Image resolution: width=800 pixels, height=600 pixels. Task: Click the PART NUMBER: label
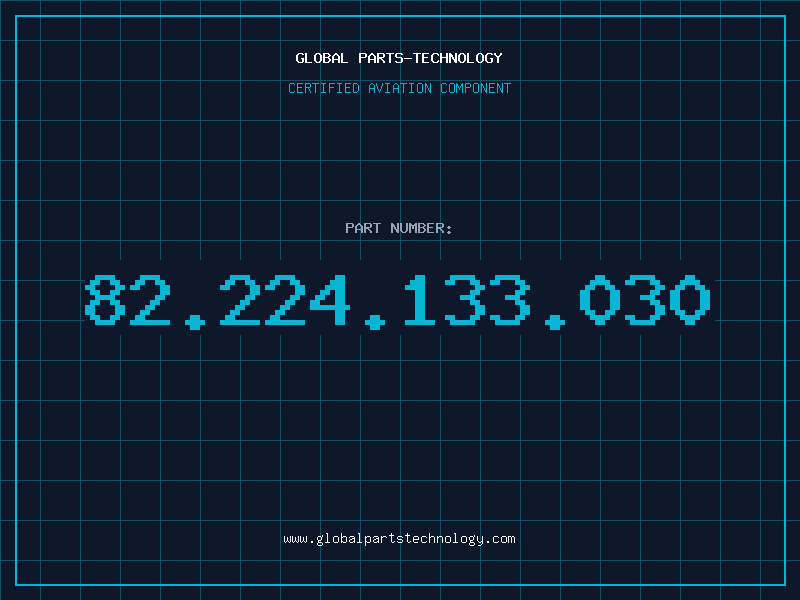[x=398, y=228]
